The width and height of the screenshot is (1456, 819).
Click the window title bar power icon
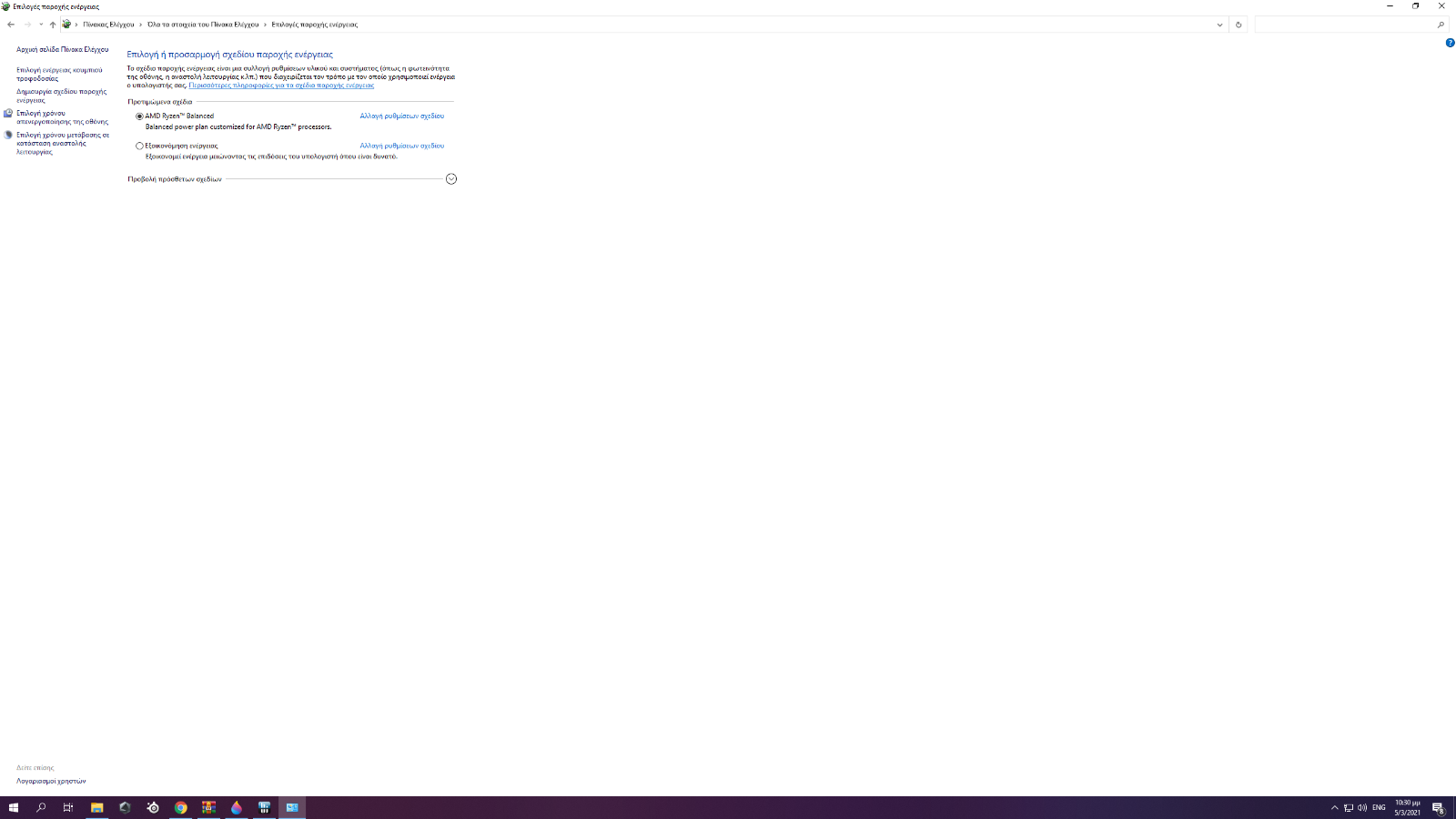pyautogui.click(x=5, y=6)
